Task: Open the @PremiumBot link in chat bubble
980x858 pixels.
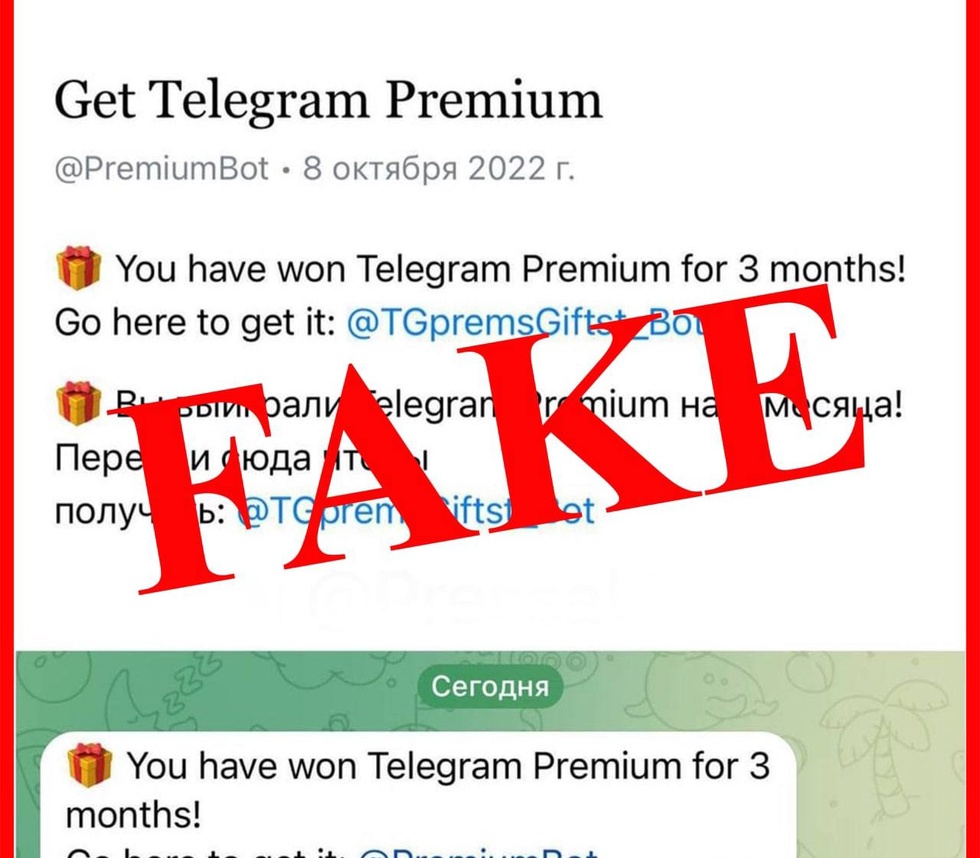Action: point(479,852)
